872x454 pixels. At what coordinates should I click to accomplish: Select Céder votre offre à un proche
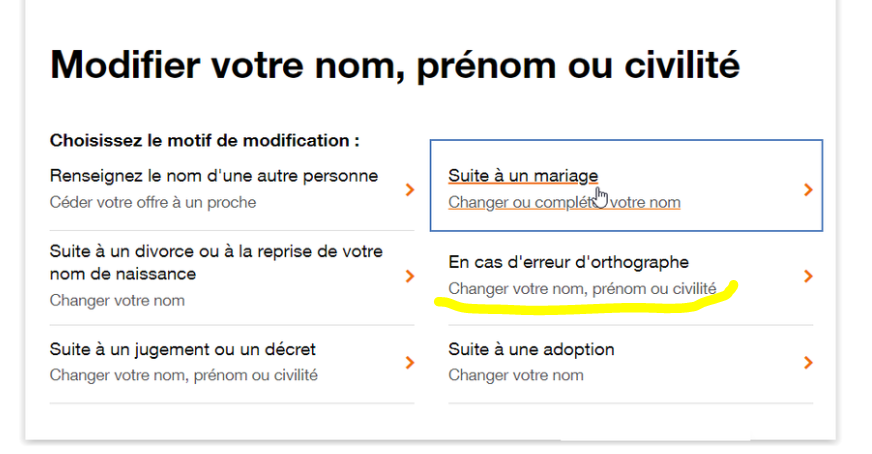point(153,202)
